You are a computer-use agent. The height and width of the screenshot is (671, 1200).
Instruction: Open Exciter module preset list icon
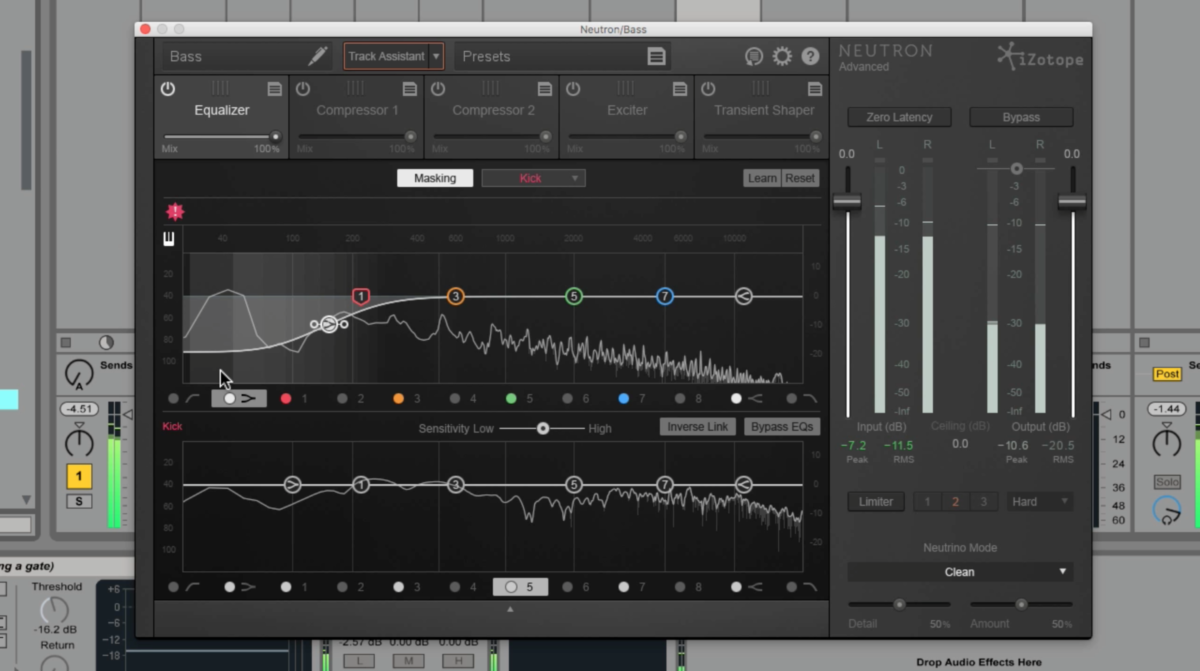click(x=679, y=89)
